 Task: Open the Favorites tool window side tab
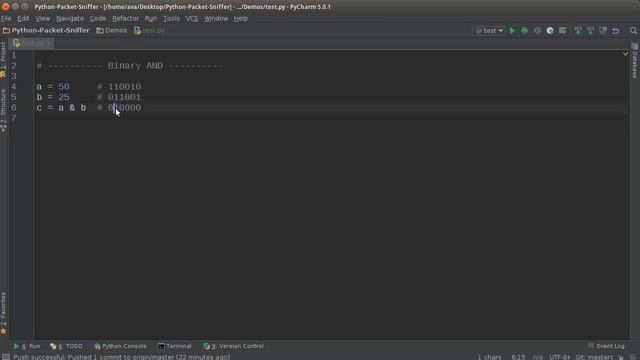(3, 313)
